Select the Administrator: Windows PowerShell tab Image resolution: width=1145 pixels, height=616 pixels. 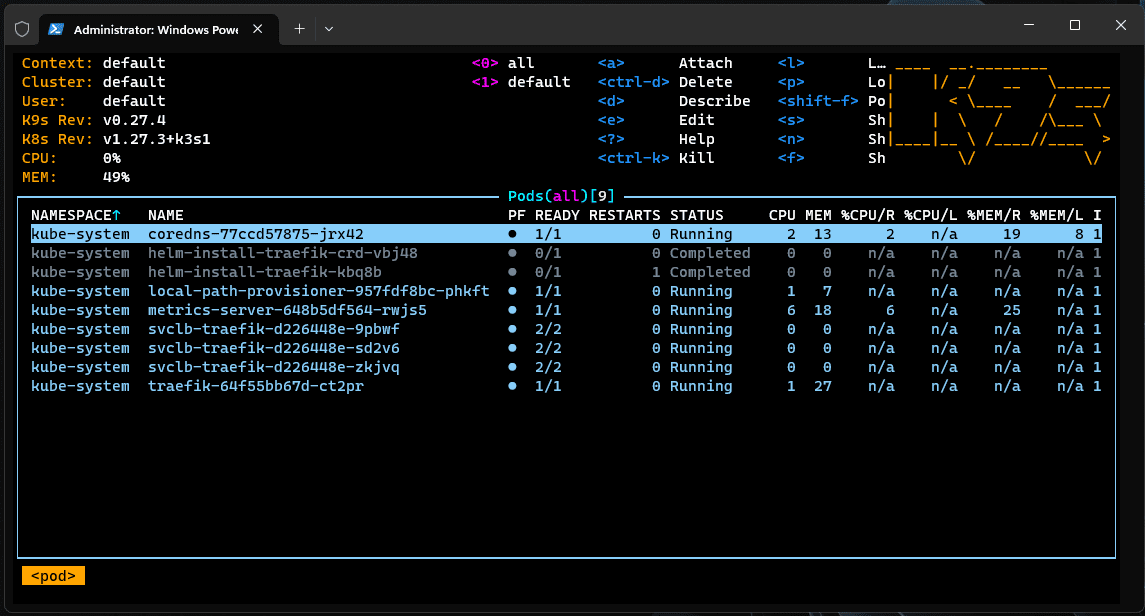pos(155,29)
